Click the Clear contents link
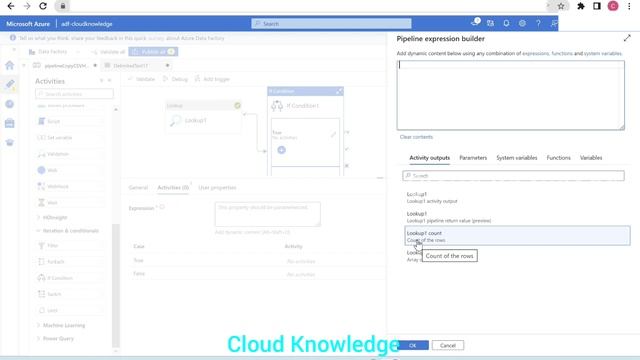This screenshot has height=360, width=640. [x=416, y=137]
